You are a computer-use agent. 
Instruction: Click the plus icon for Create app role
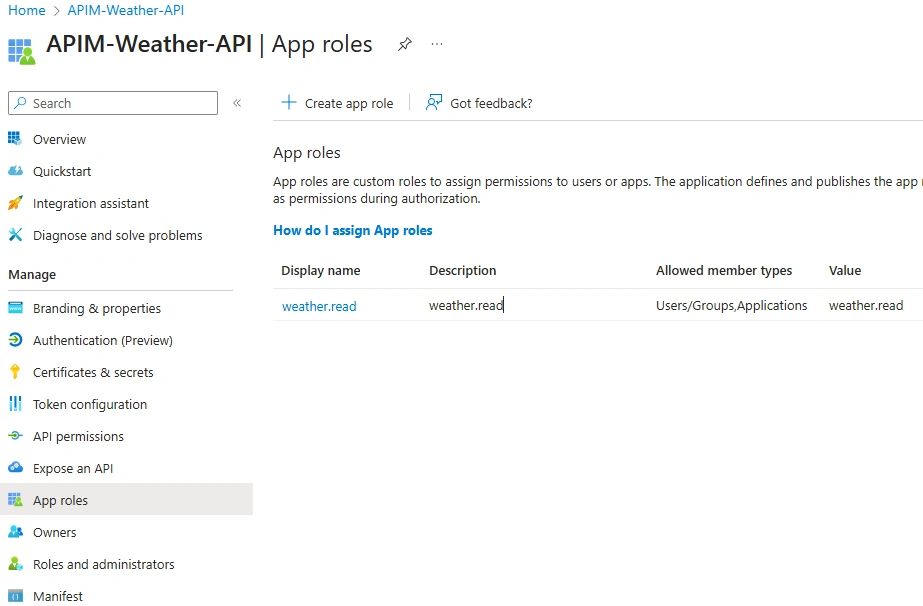[289, 102]
